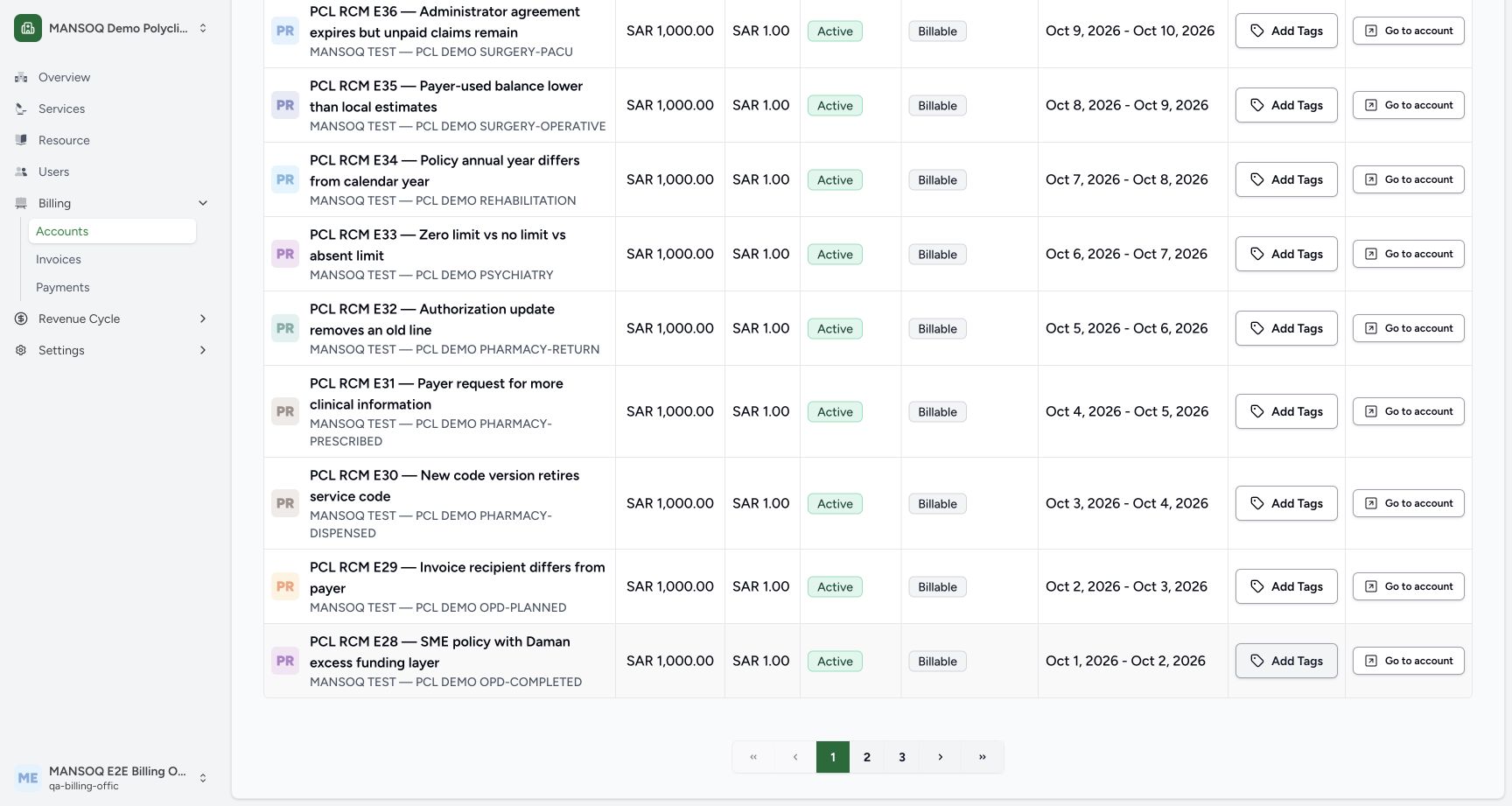This screenshot has height=806, width=1512.
Task: Click the Overview sidebar icon
Action: coord(21,77)
